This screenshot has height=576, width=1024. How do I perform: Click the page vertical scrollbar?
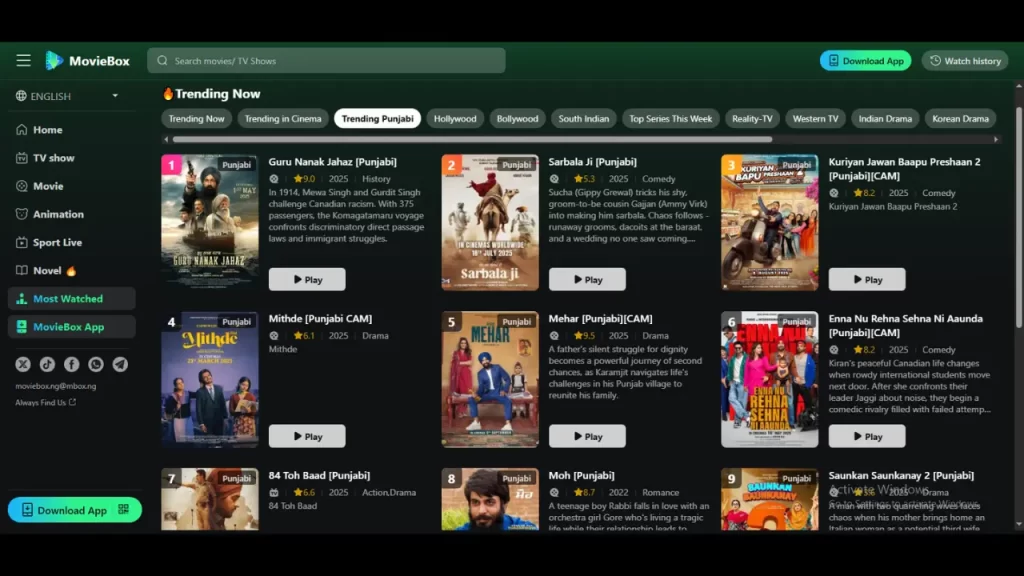(x=1019, y=217)
